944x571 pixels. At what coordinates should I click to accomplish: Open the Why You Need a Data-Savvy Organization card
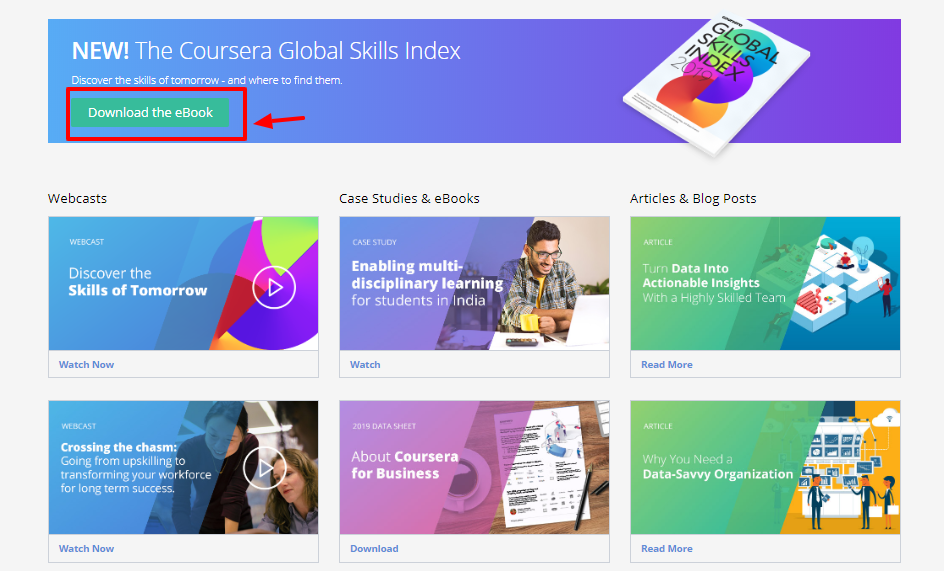click(x=765, y=467)
